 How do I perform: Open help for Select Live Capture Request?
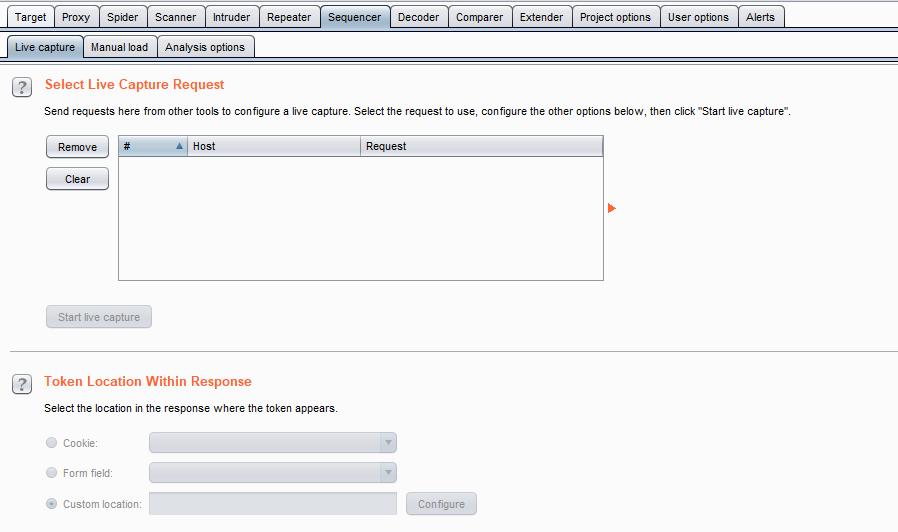tap(22, 87)
